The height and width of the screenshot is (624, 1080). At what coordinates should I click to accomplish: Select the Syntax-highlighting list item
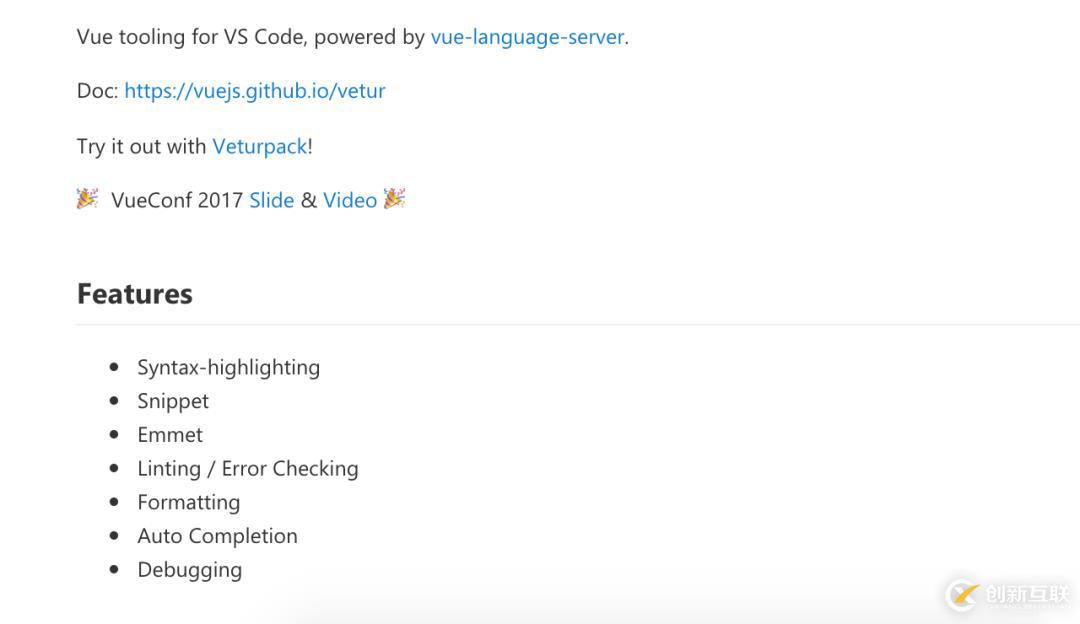229,368
